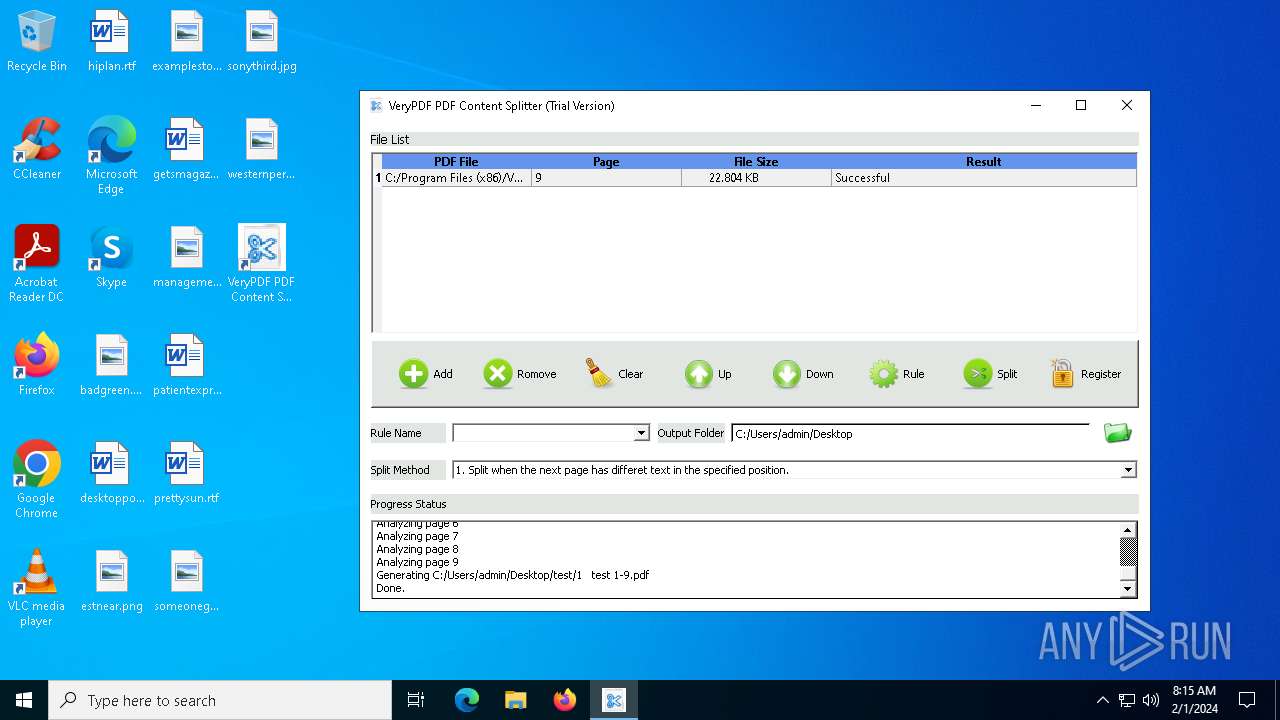Click the 'Done.' log line
Viewport: 1280px width, 720px height.
[x=390, y=588]
